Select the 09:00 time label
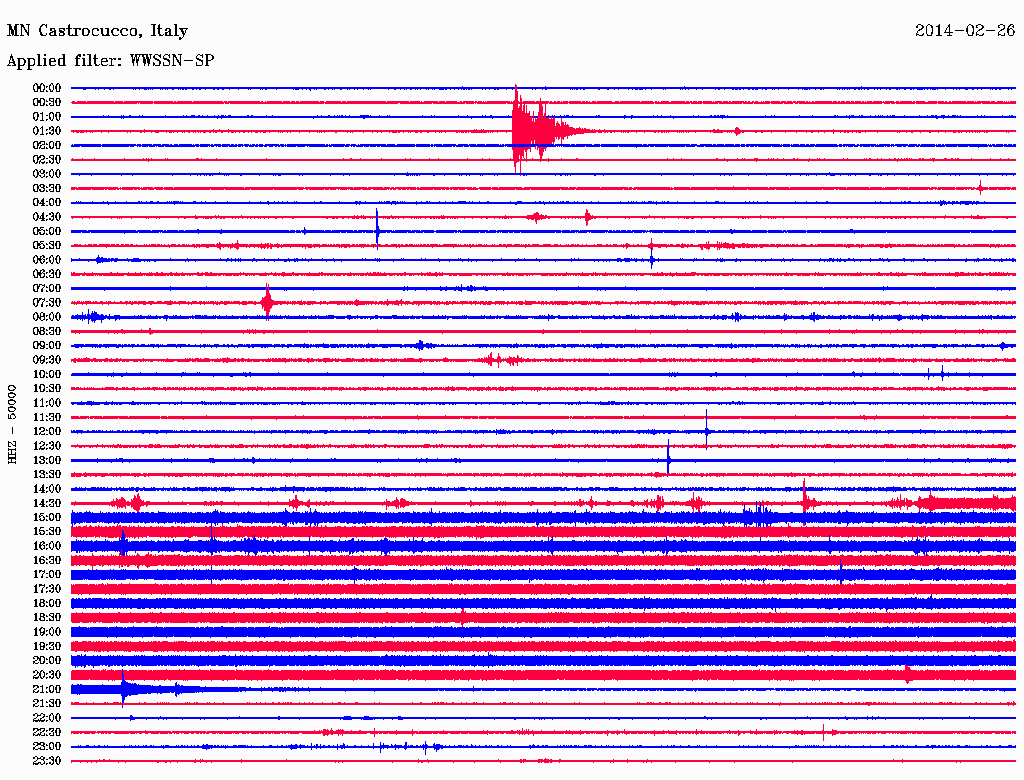1024x780 pixels. (46, 346)
